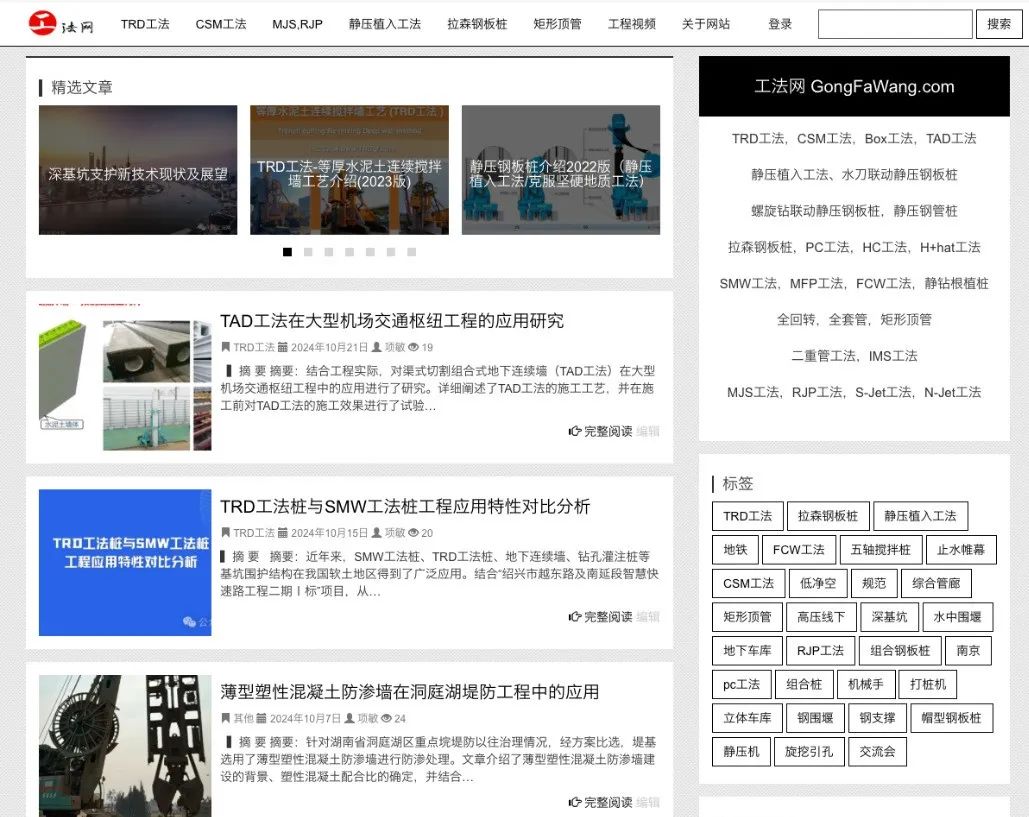Select the second carousel dot
Image resolution: width=1029 pixels, height=817 pixels.
pyautogui.click(x=308, y=252)
